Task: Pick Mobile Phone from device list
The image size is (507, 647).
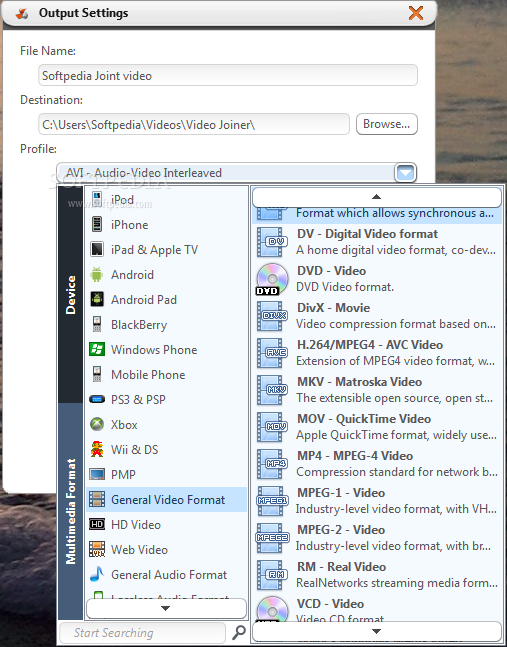Action: pos(166,375)
